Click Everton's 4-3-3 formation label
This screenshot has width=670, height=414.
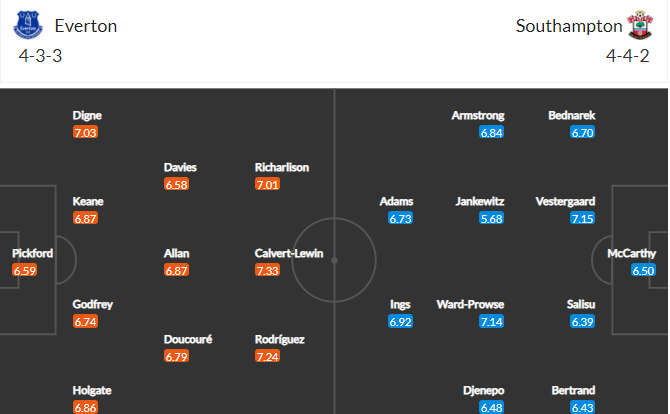click(41, 56)
